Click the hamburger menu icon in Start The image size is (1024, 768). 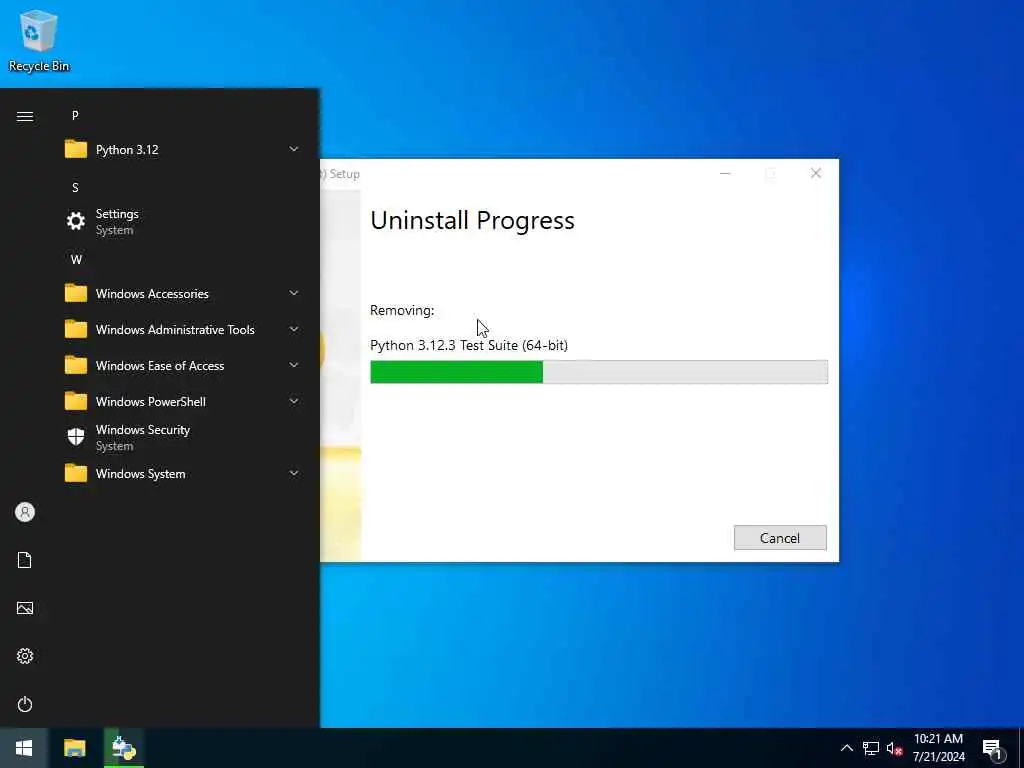click(x=25, y=116)
